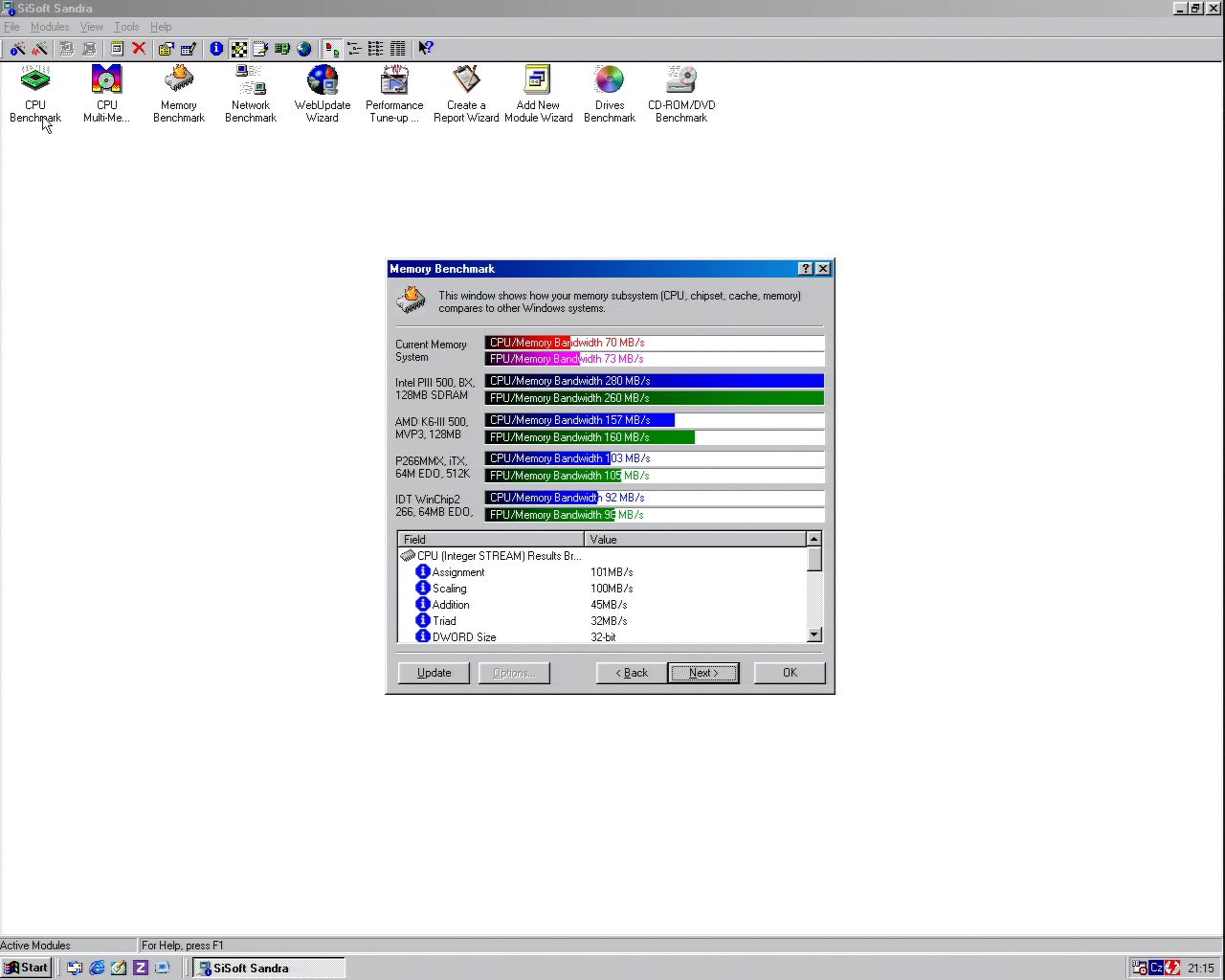Click the SiSoft Sandra taskbar button
Viewport: 1225px width, 980px height.
pyautogui.click(x=269, y=968)
